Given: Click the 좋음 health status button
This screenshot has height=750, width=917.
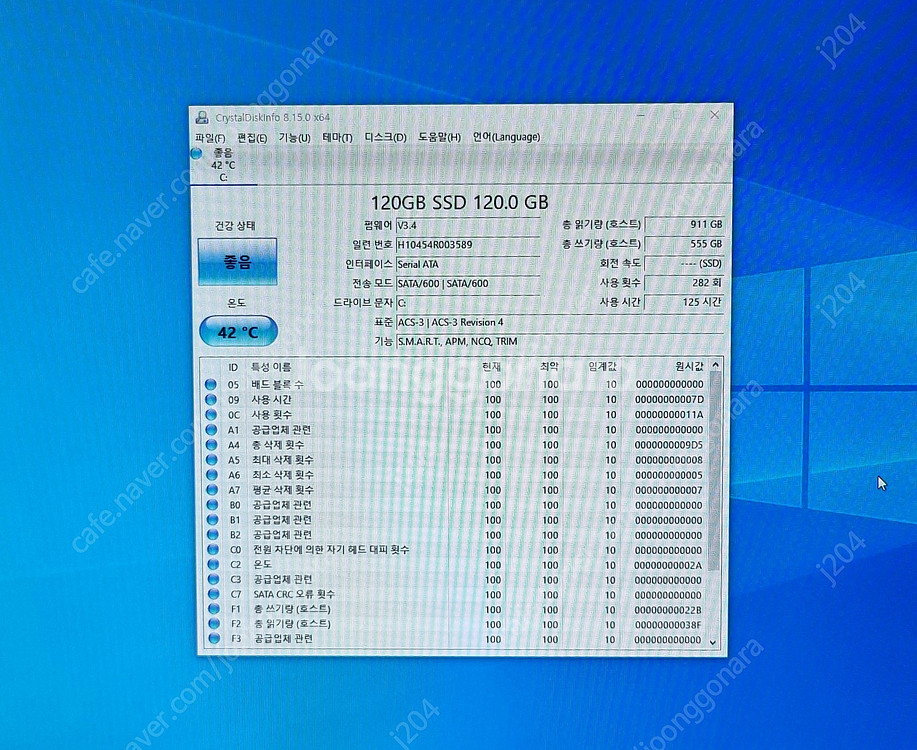Looking at the screenshot, I should click(x=237, y=262).
